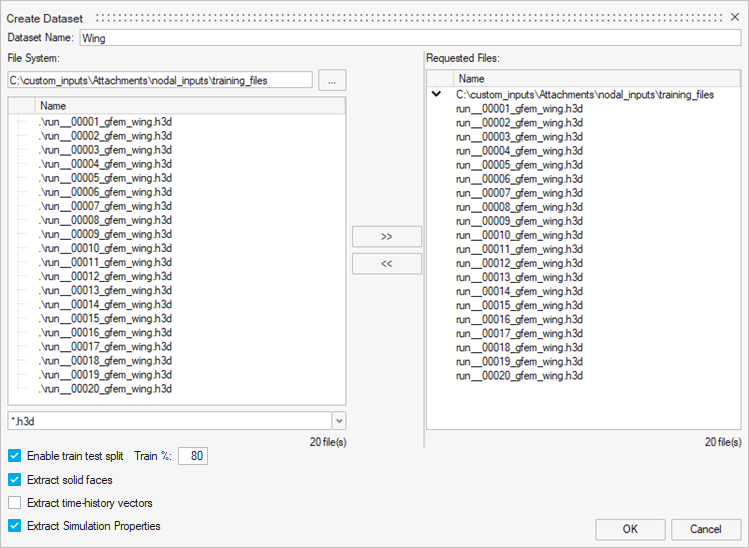Select .\run__00020_gfem_wing.h3d in File System list
749x548 pixels.
(x=105, y=389)
